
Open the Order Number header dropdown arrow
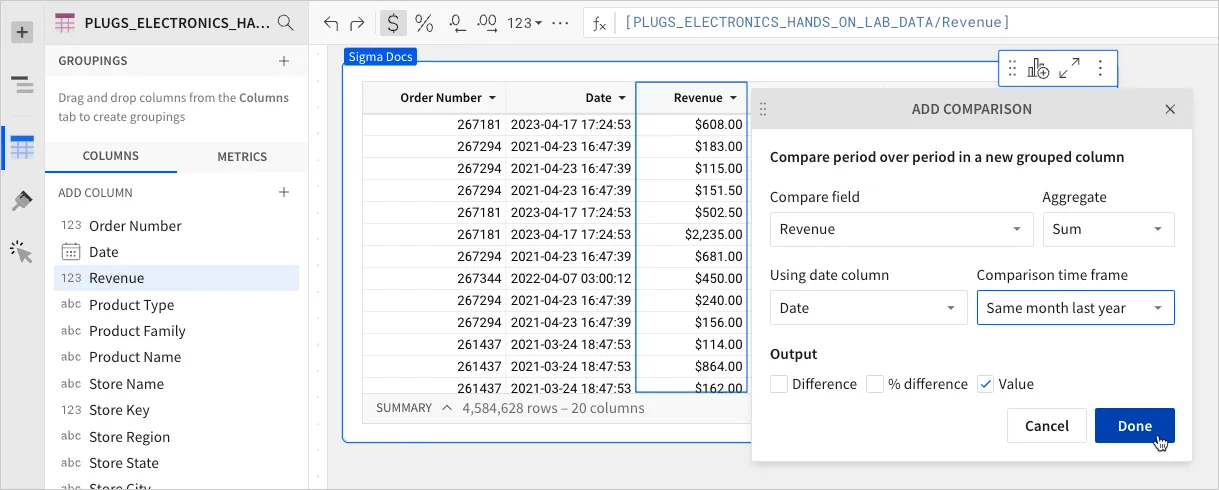tap(492, 98)
